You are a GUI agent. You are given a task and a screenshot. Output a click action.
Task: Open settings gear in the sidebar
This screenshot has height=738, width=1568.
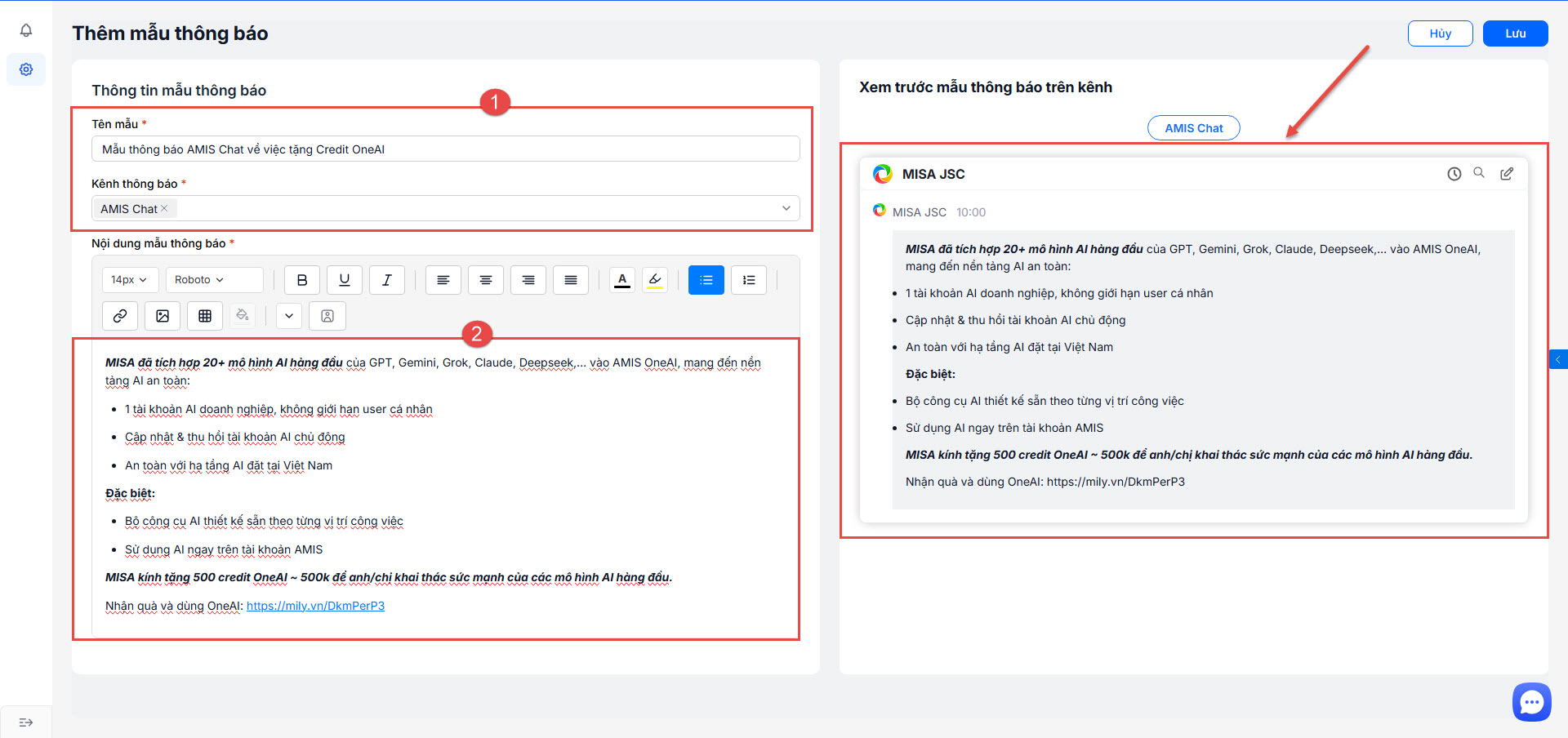click(26, 69)
